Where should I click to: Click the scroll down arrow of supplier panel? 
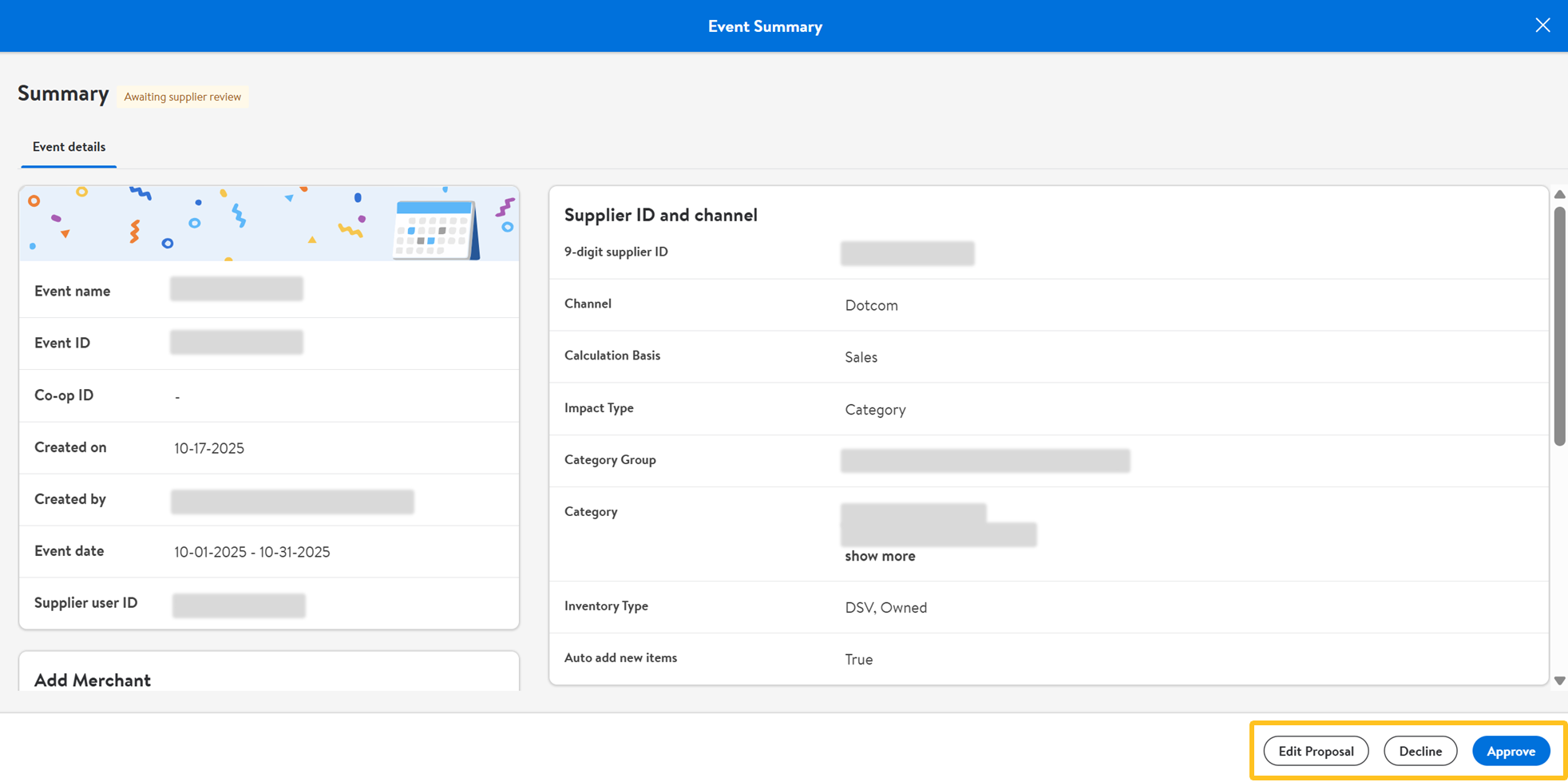click(1559, 681)
